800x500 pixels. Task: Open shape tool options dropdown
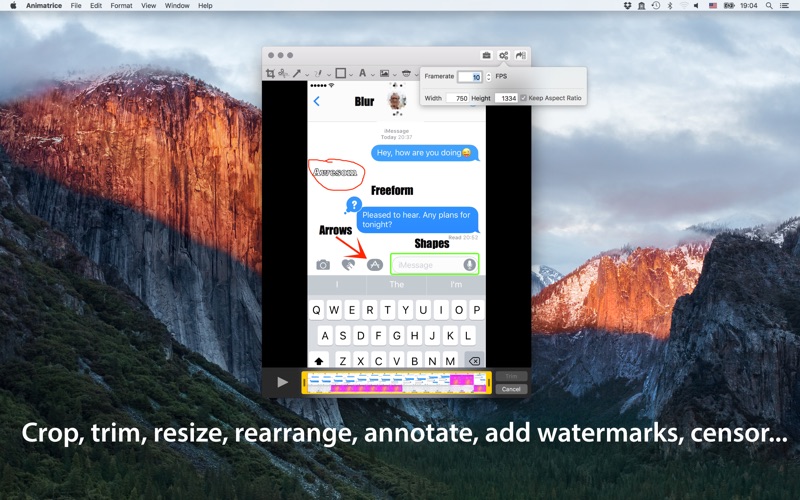coord(351,74)
